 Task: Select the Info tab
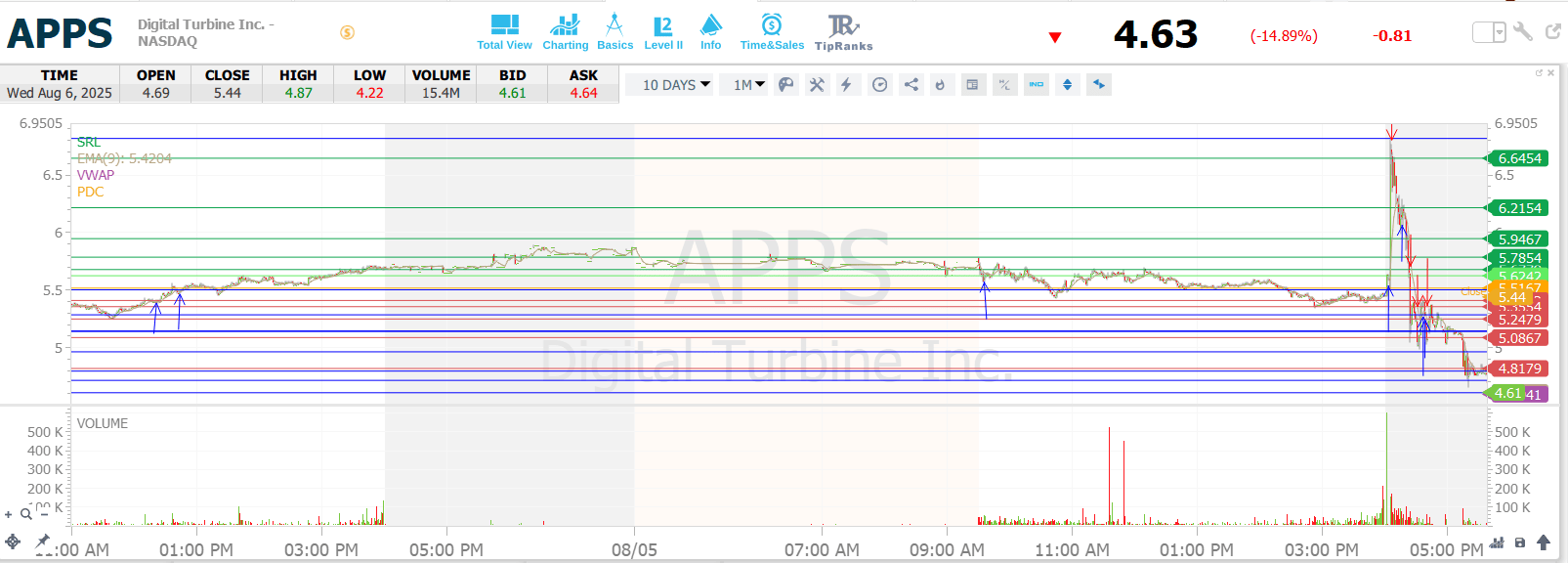pyautogui.click(x=711, y=31)
